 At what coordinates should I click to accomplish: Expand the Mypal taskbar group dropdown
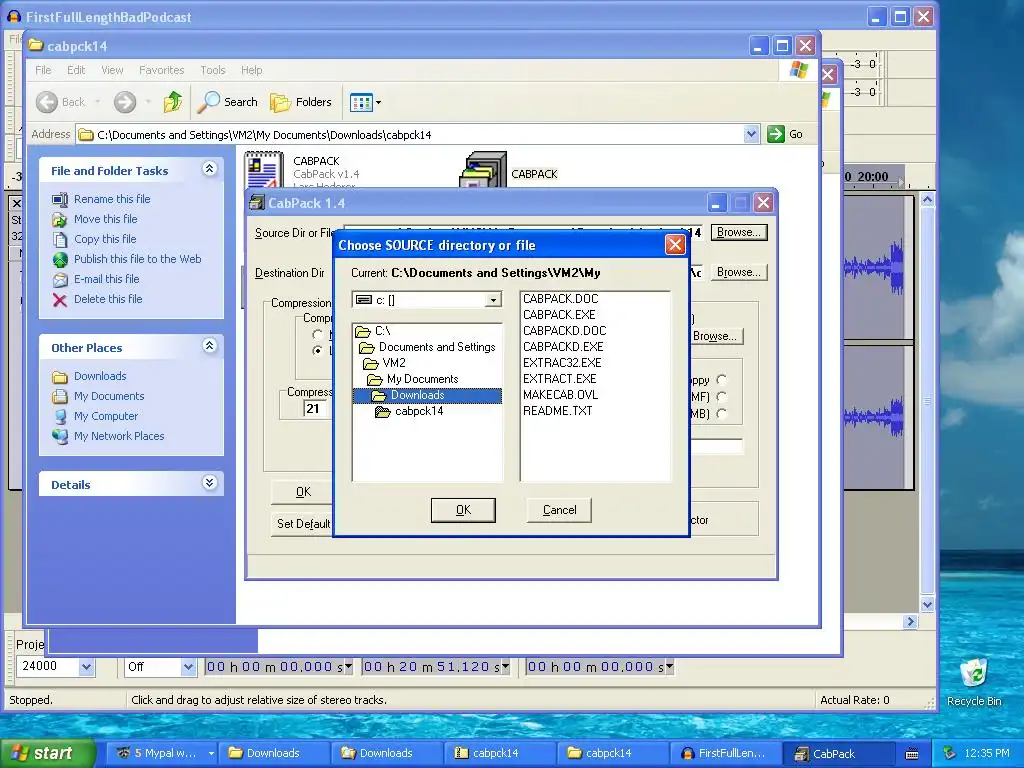(x=211, y=754)
